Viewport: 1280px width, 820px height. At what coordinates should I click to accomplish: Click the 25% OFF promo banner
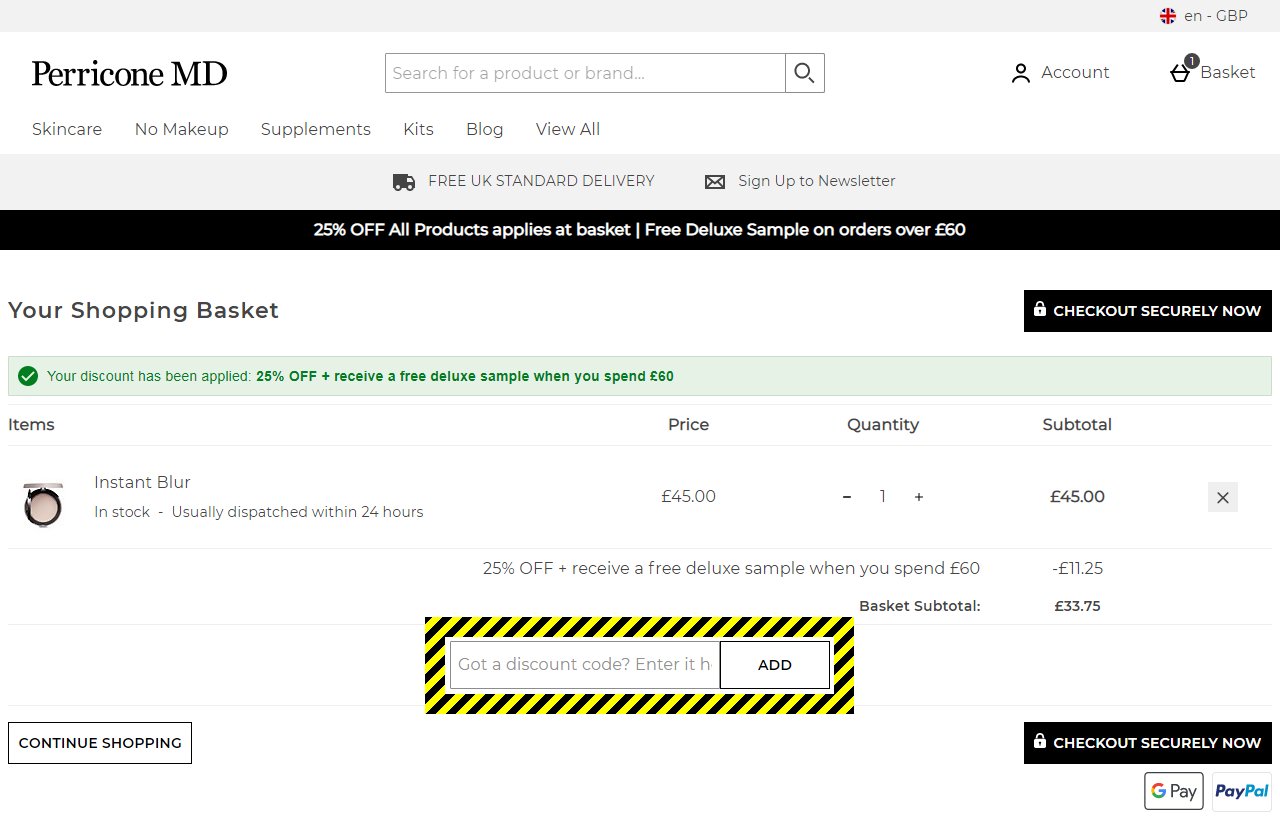pyautogui.click(x=640, y=230)
